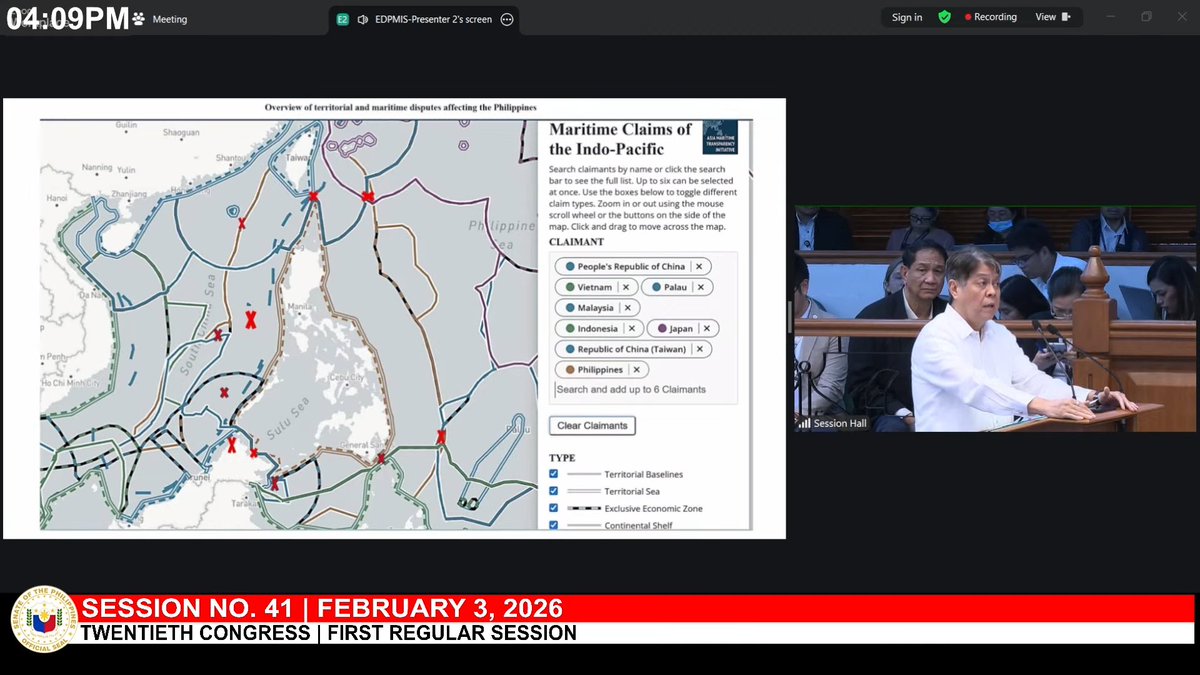Click the purple Japan color dot

662,328
